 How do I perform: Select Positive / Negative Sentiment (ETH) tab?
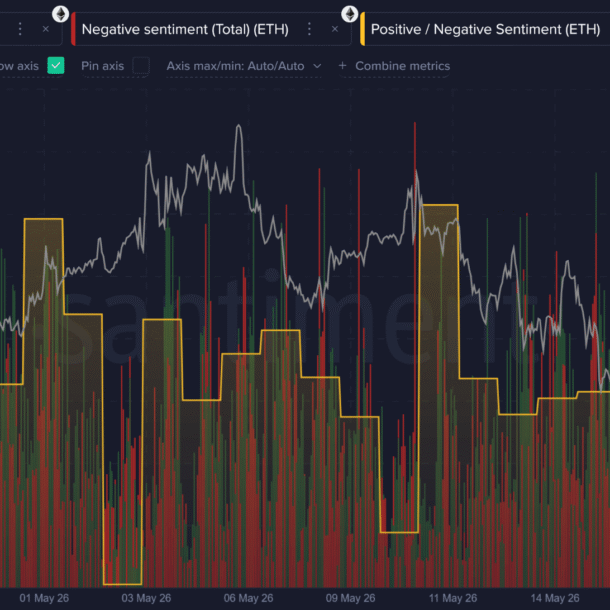coord(485,30)
